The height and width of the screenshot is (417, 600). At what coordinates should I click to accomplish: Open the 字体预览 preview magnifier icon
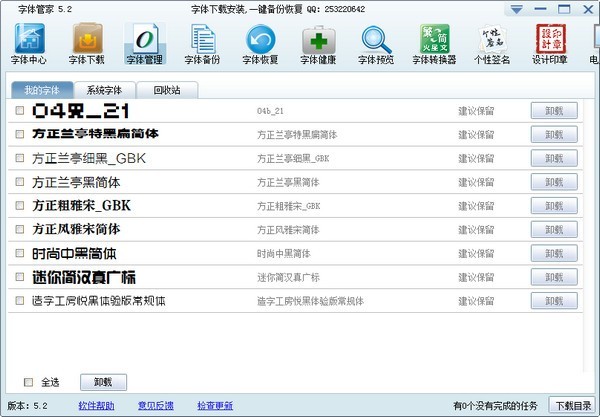pyautogui.click(x=377, y=45)
